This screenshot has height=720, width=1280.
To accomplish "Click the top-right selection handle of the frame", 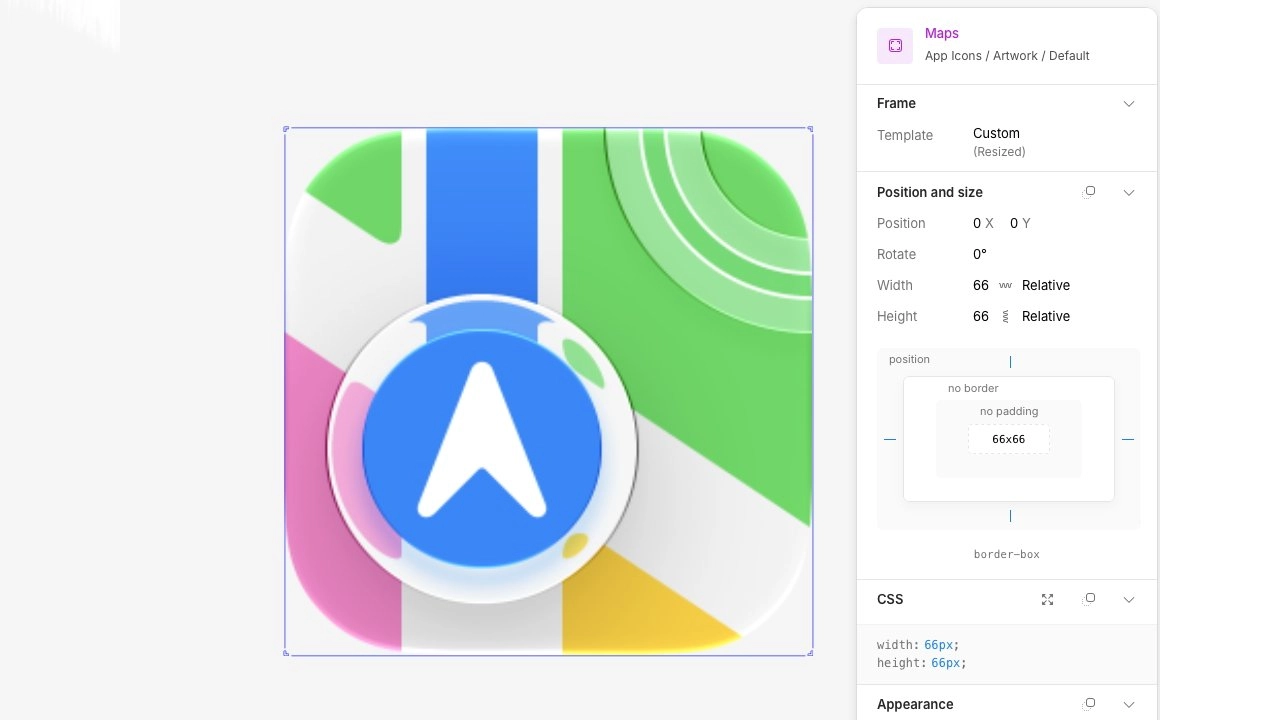I will [x=810, y=129].
